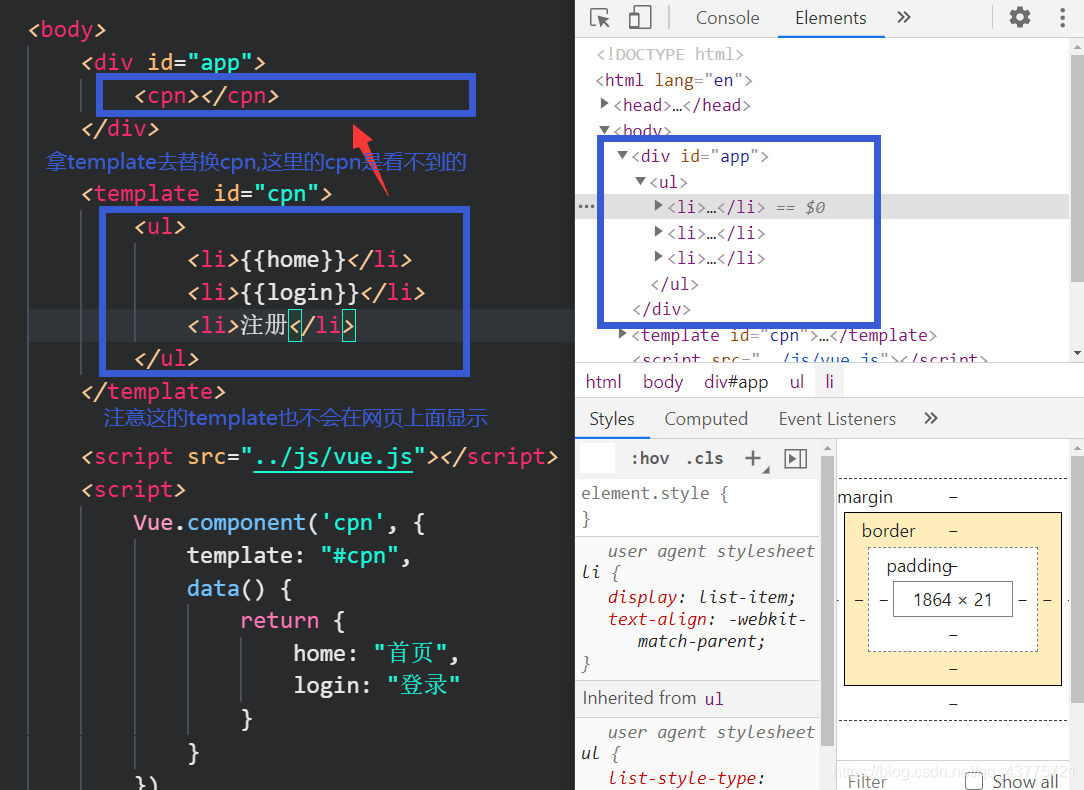Switch to the Console tab
The height and width of the screenshot is (790, 1084).
pos(727,18)
